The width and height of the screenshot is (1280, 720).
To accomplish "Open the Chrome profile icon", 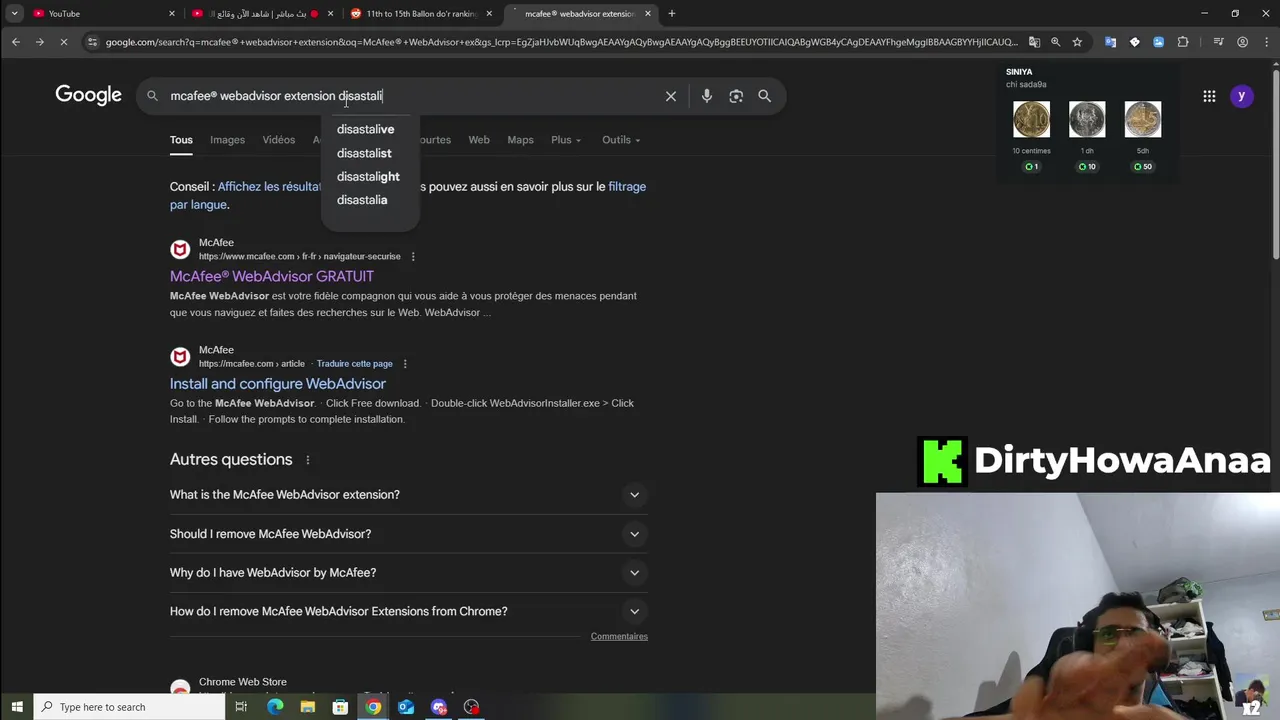I will click(x=1242, y=42).
